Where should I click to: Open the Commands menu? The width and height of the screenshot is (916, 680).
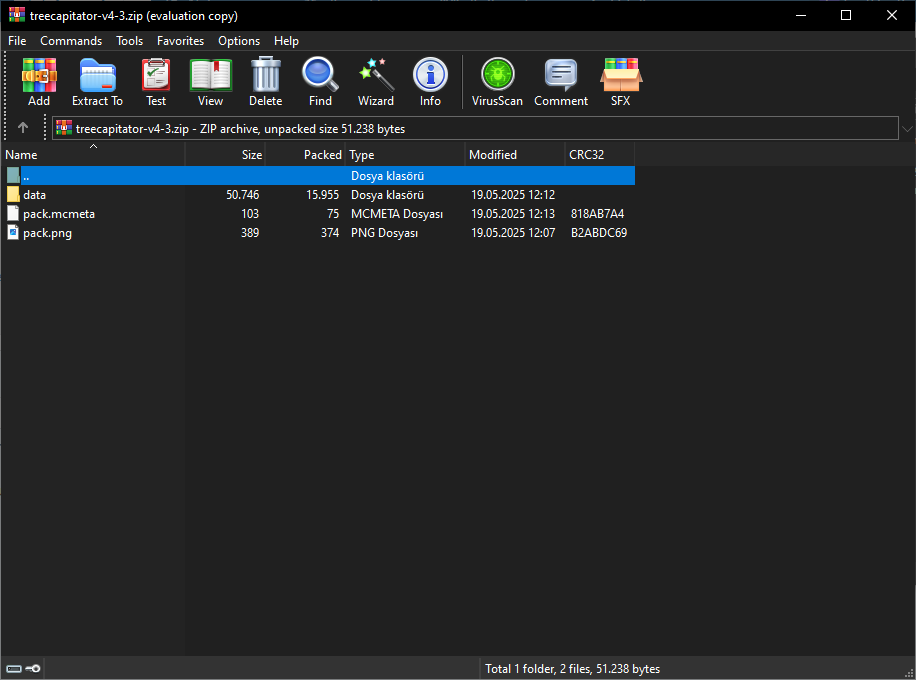[x=71, y=41]
